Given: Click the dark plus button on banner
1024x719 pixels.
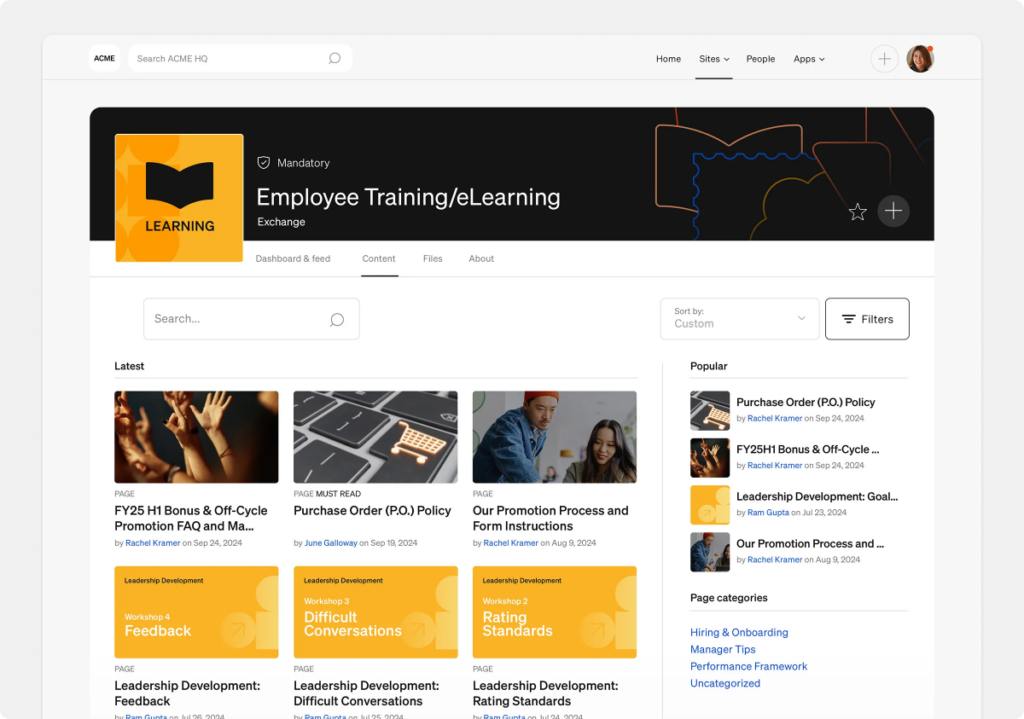Looking at the screenshot, I should (893, 211).
